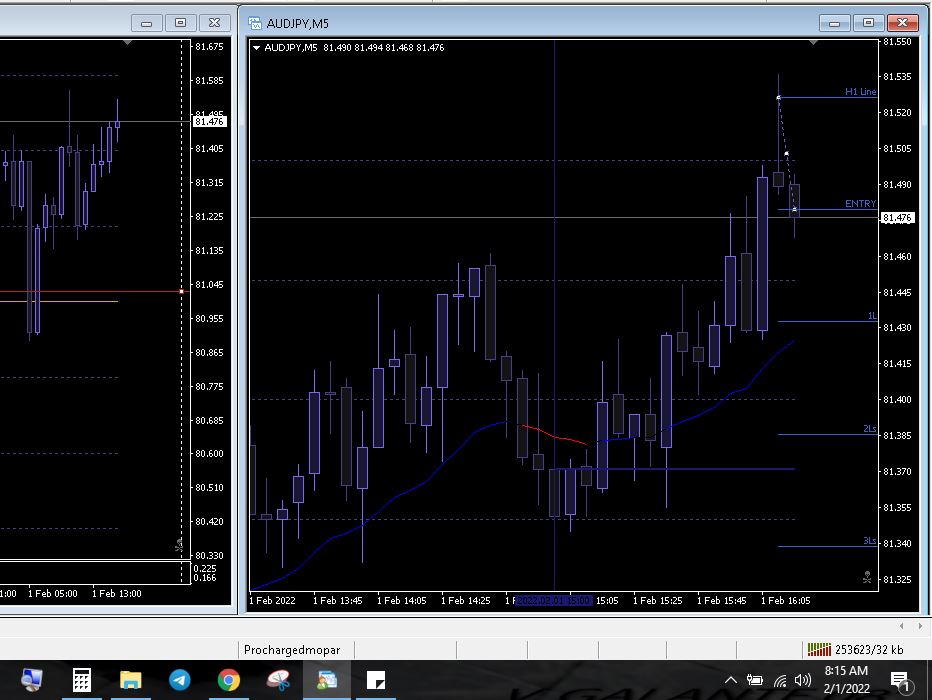Launch Google Chrome from the taskbar
The height and width of the screenshot is (700, 932).
229,681
